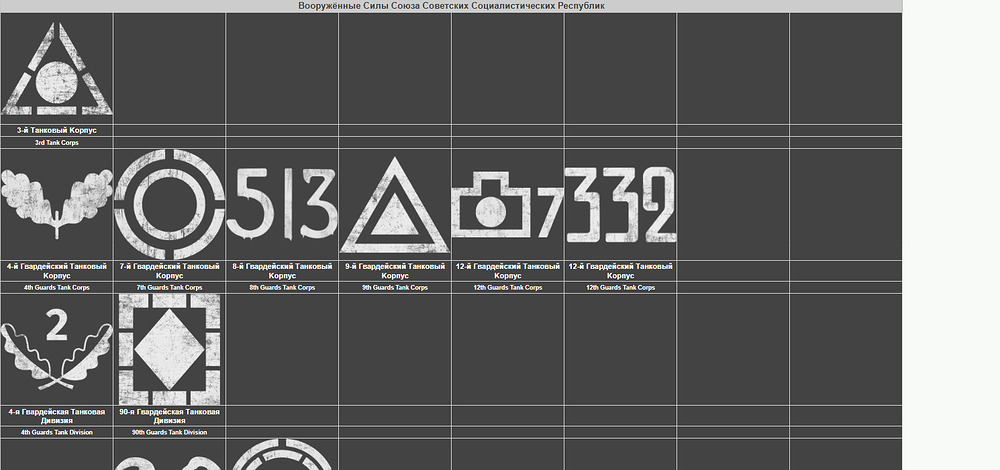1000x470 pixels.
Task: Select the '8th Guards Tank Corps' caption
Action: [x=282, y=288]
